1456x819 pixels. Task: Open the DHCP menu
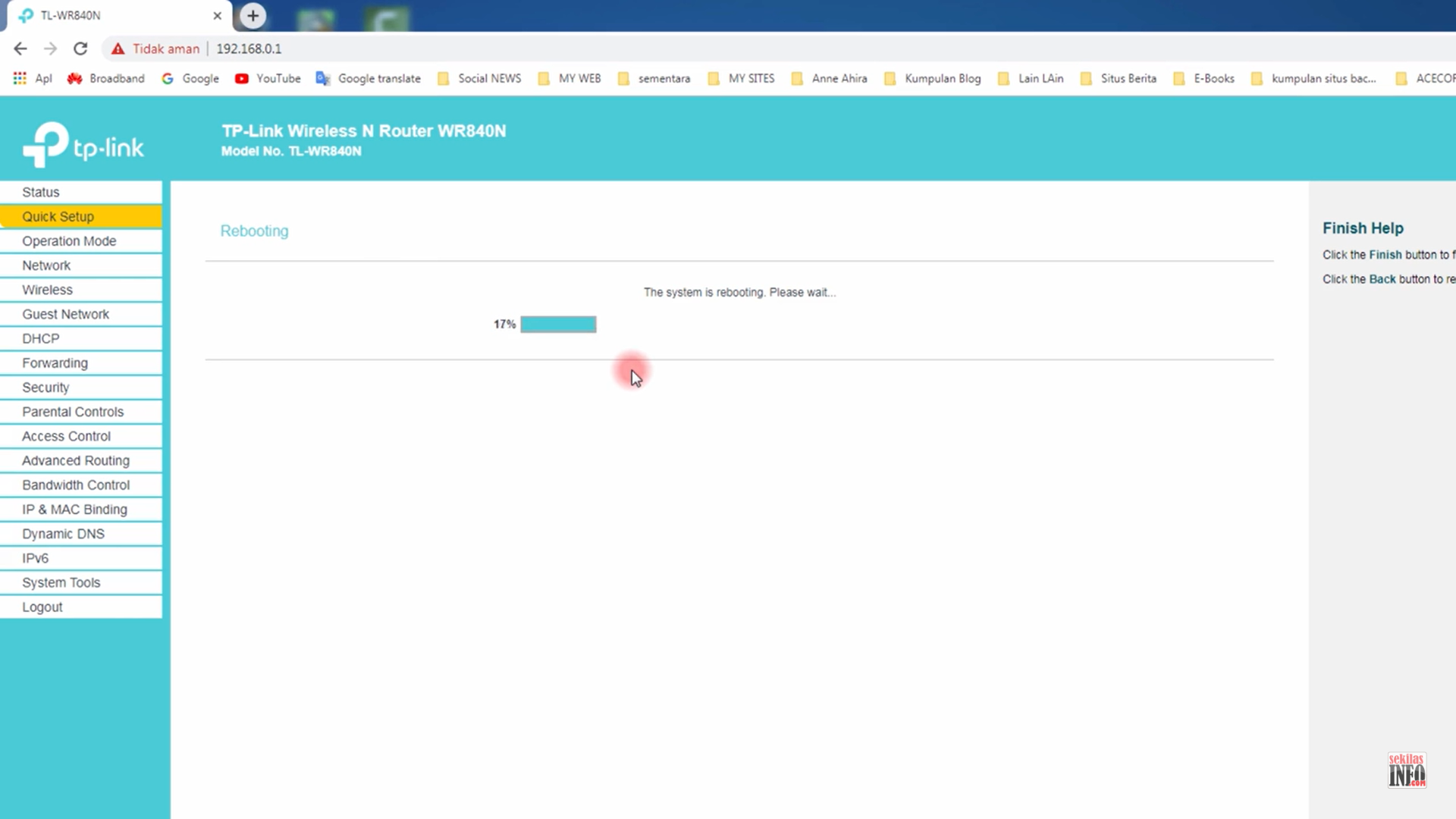coord(81,338)
